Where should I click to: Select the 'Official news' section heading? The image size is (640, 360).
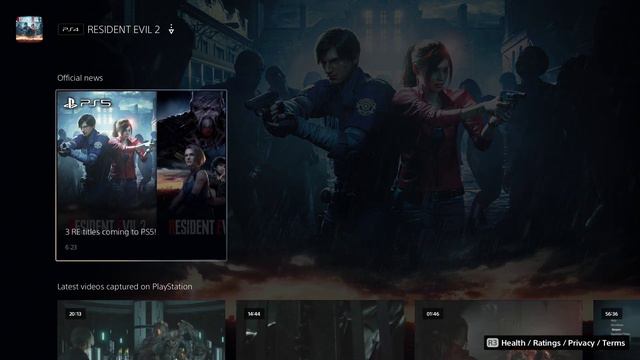[80, 78]
